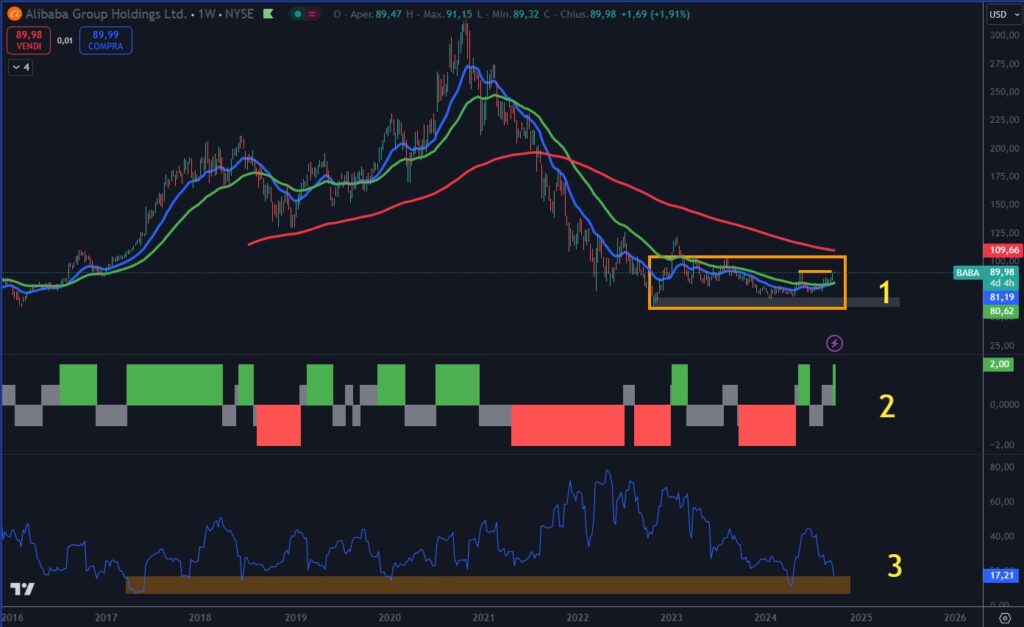The image size is (1024, 627).
Task: Click the red 109,66 moving average price label
Action: coord(1002,249)
